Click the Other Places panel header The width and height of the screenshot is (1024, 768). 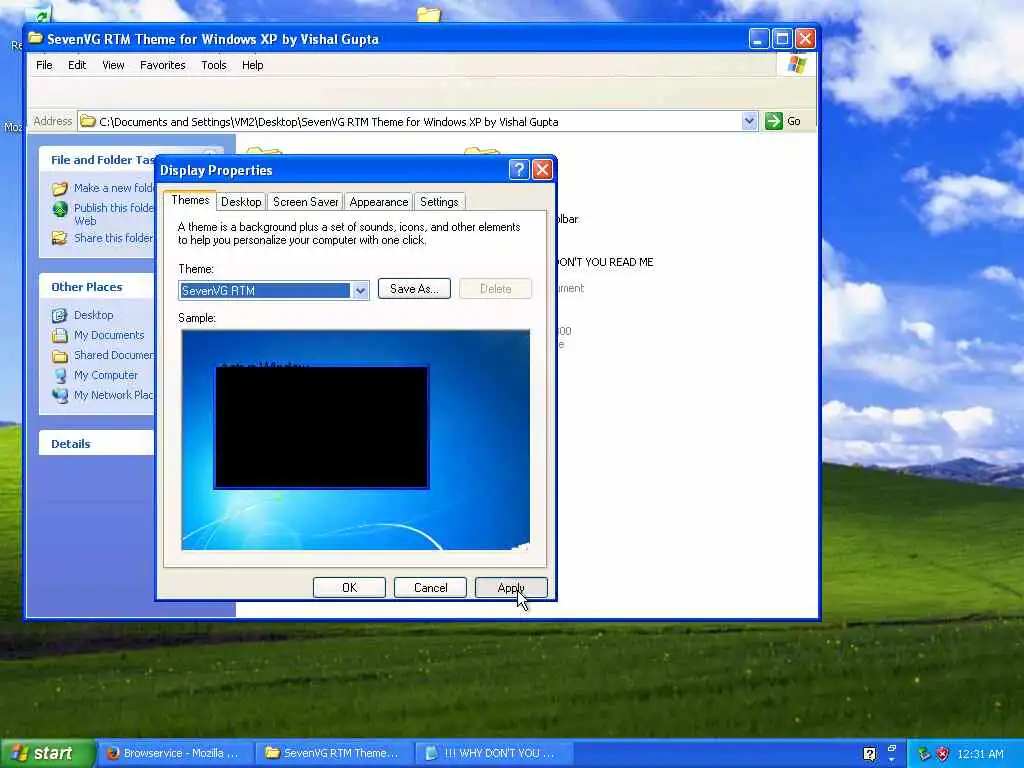(97, 287)
